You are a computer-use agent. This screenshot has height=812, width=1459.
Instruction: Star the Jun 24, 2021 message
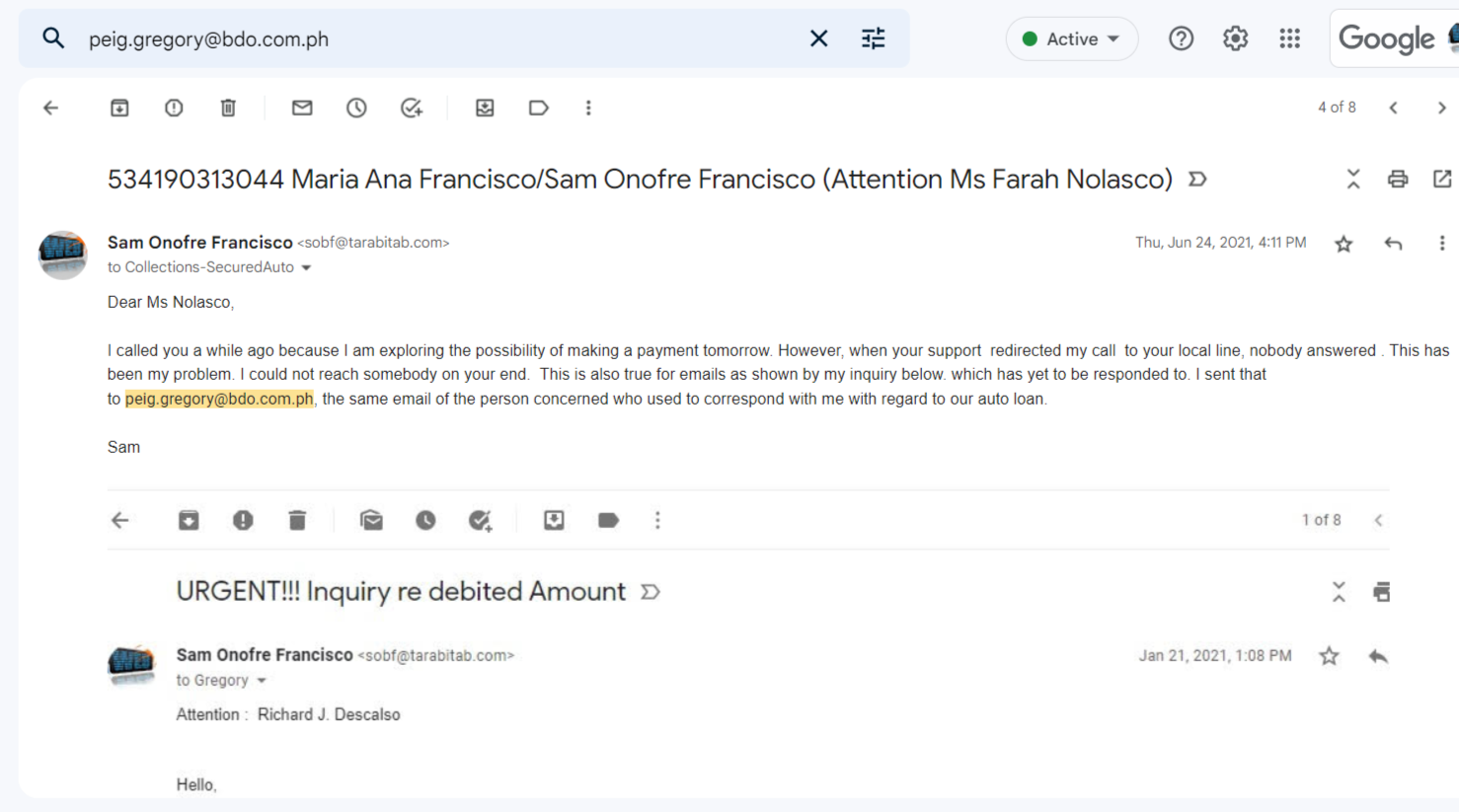click(1344, 244)
